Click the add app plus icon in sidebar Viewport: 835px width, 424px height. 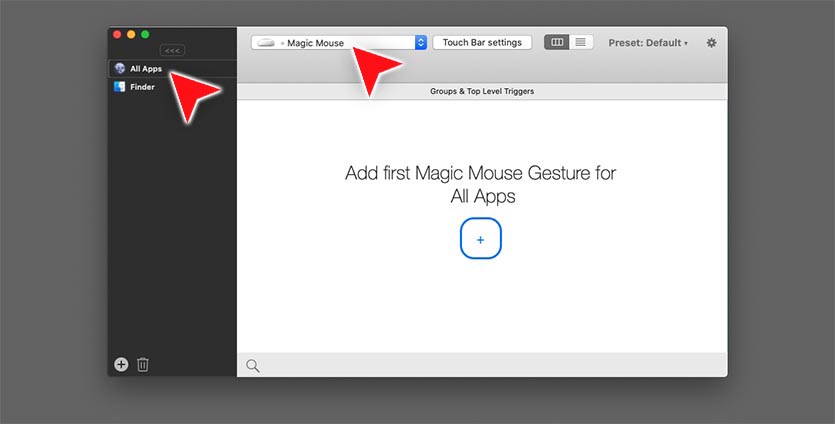pyautogui.click(x=121, y=365)
